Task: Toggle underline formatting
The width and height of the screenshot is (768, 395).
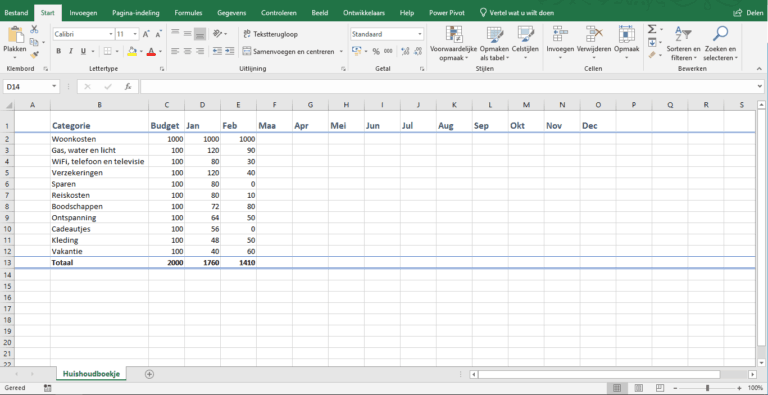Action: point(83,51)
